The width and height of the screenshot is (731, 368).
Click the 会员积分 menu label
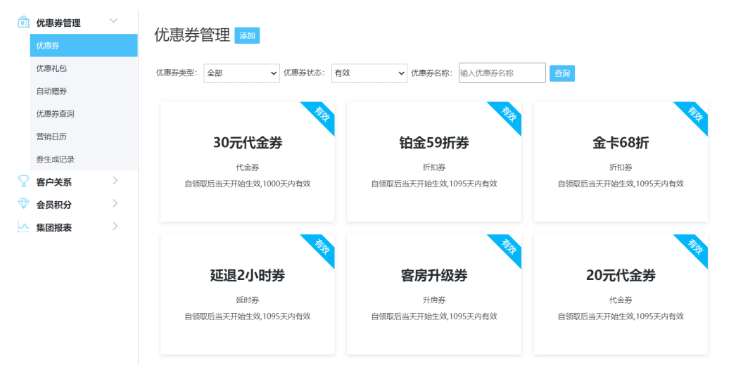[x=54, y=205]
